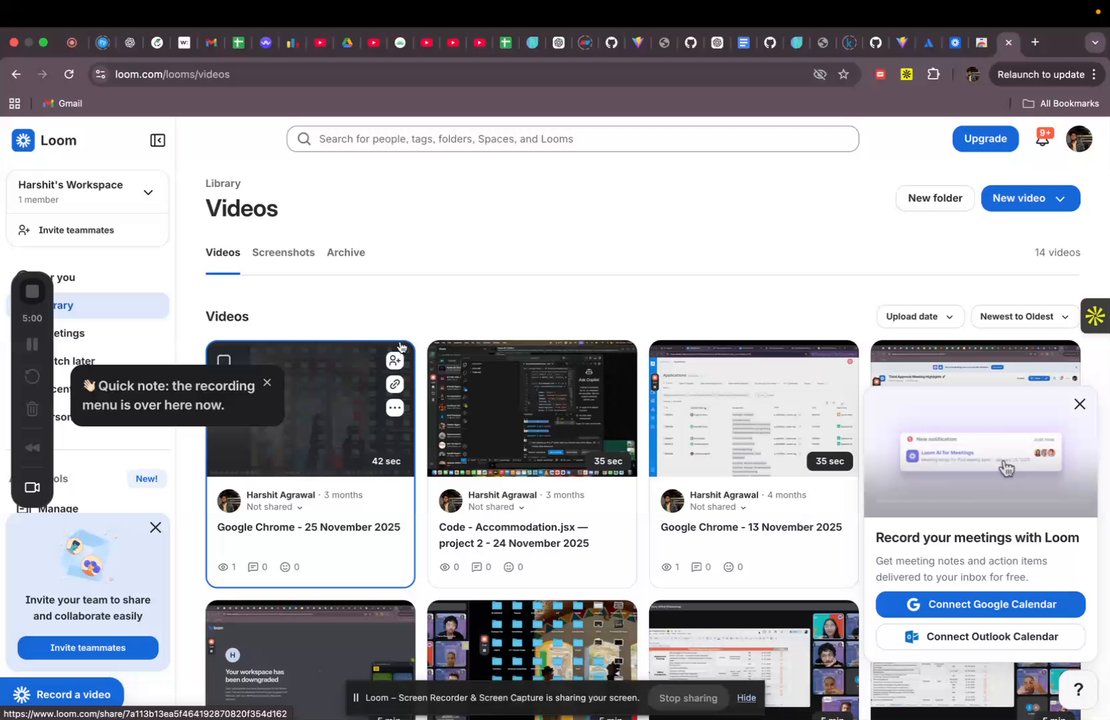Open the Upload date sort dropdown

click(920, 316)
